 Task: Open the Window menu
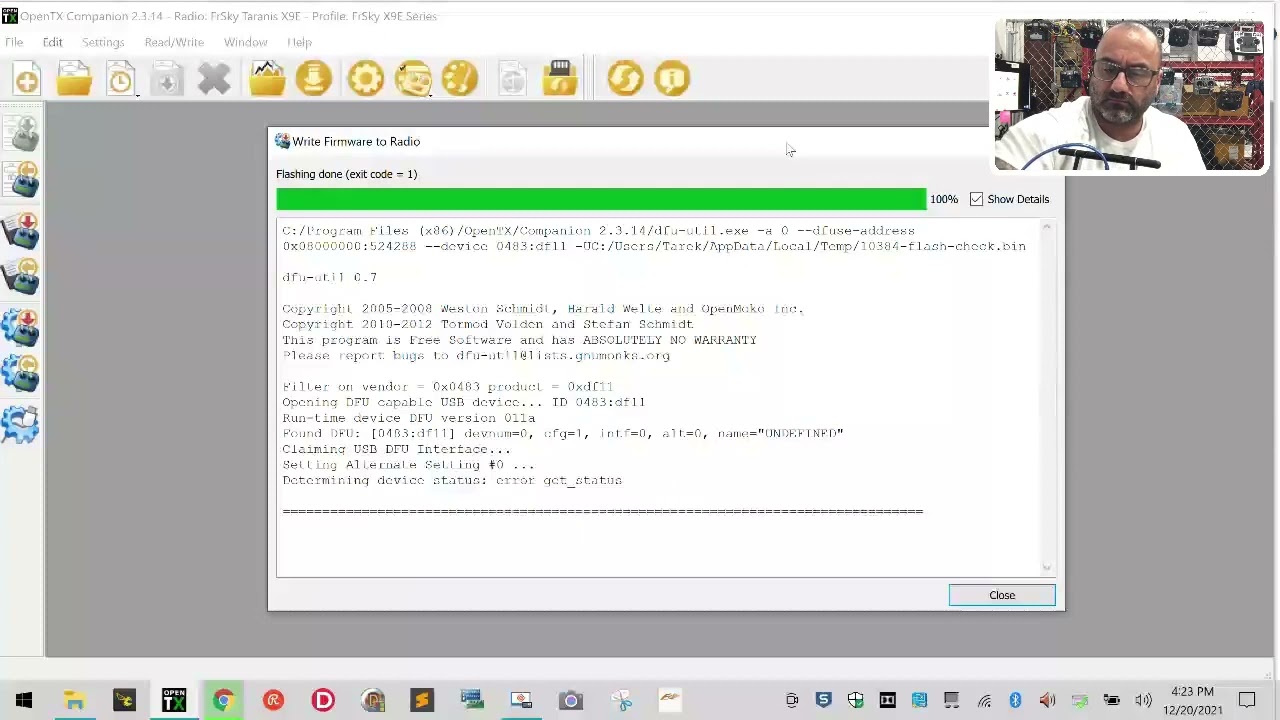tap(245, 42)
